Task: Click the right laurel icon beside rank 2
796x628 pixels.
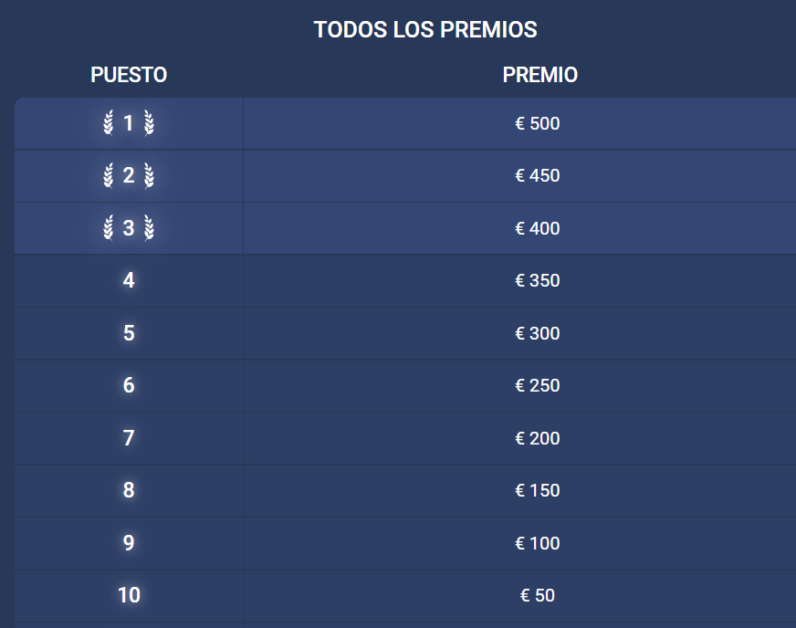Action: [149, 176]
